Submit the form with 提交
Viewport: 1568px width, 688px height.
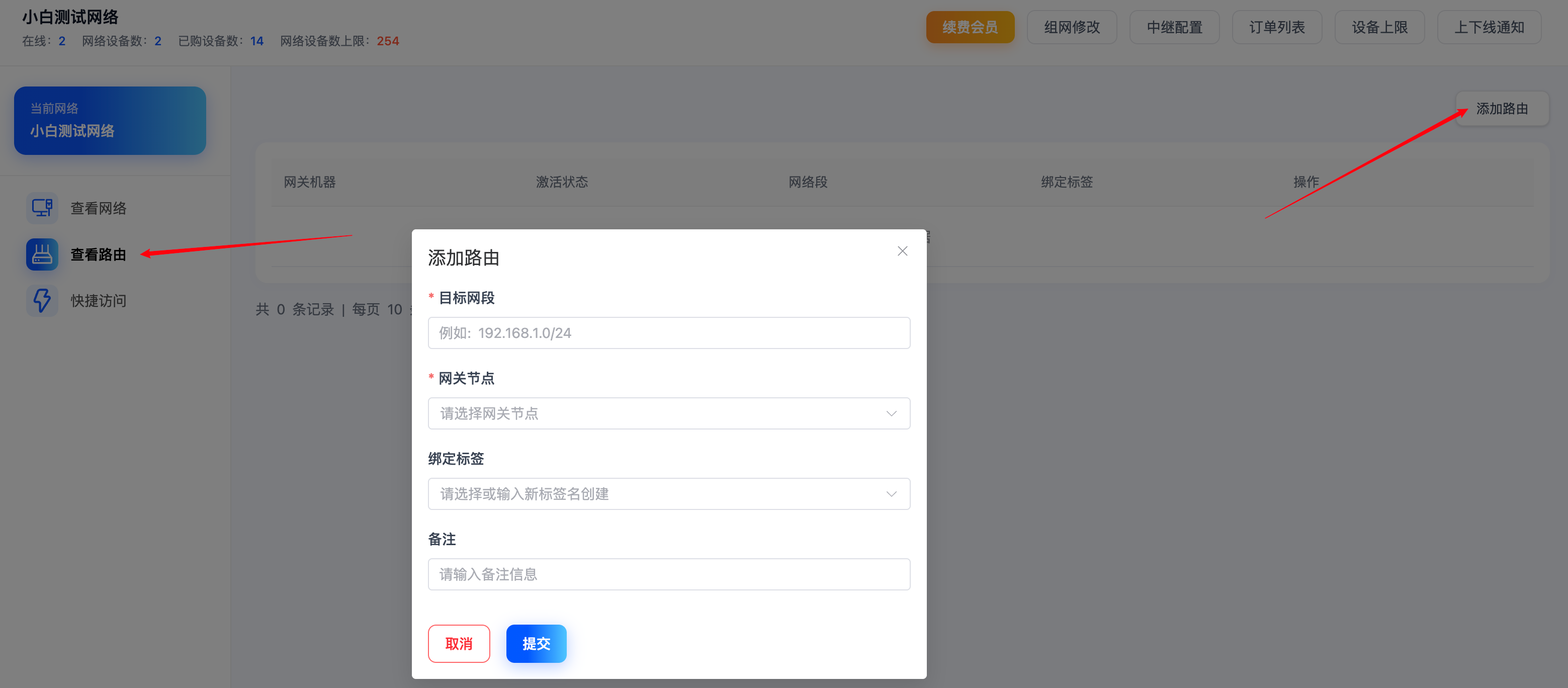[x=536, y=644]
